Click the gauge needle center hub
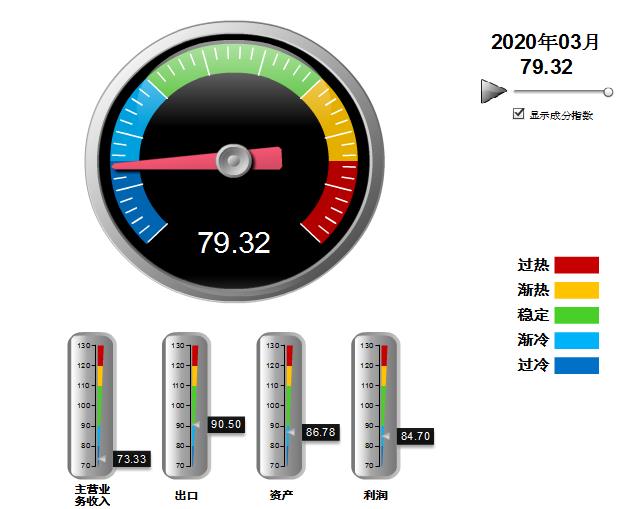The width and height of the screenshot is (637, 509). pos(234,158)
